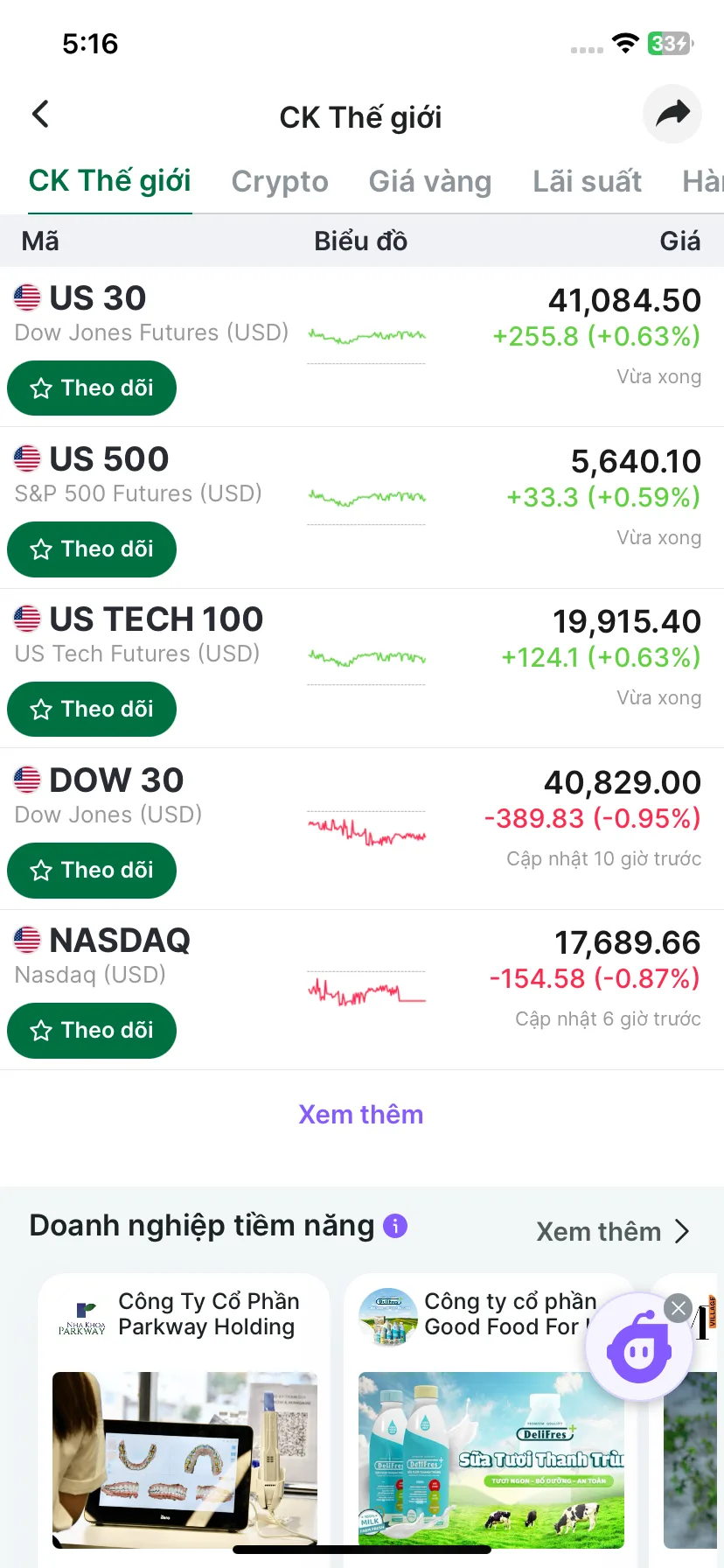The image size is (724, 1568).
Task: Toggle Theo dõi for US 500
Action: pyautogui.click(x=92, y=549)
